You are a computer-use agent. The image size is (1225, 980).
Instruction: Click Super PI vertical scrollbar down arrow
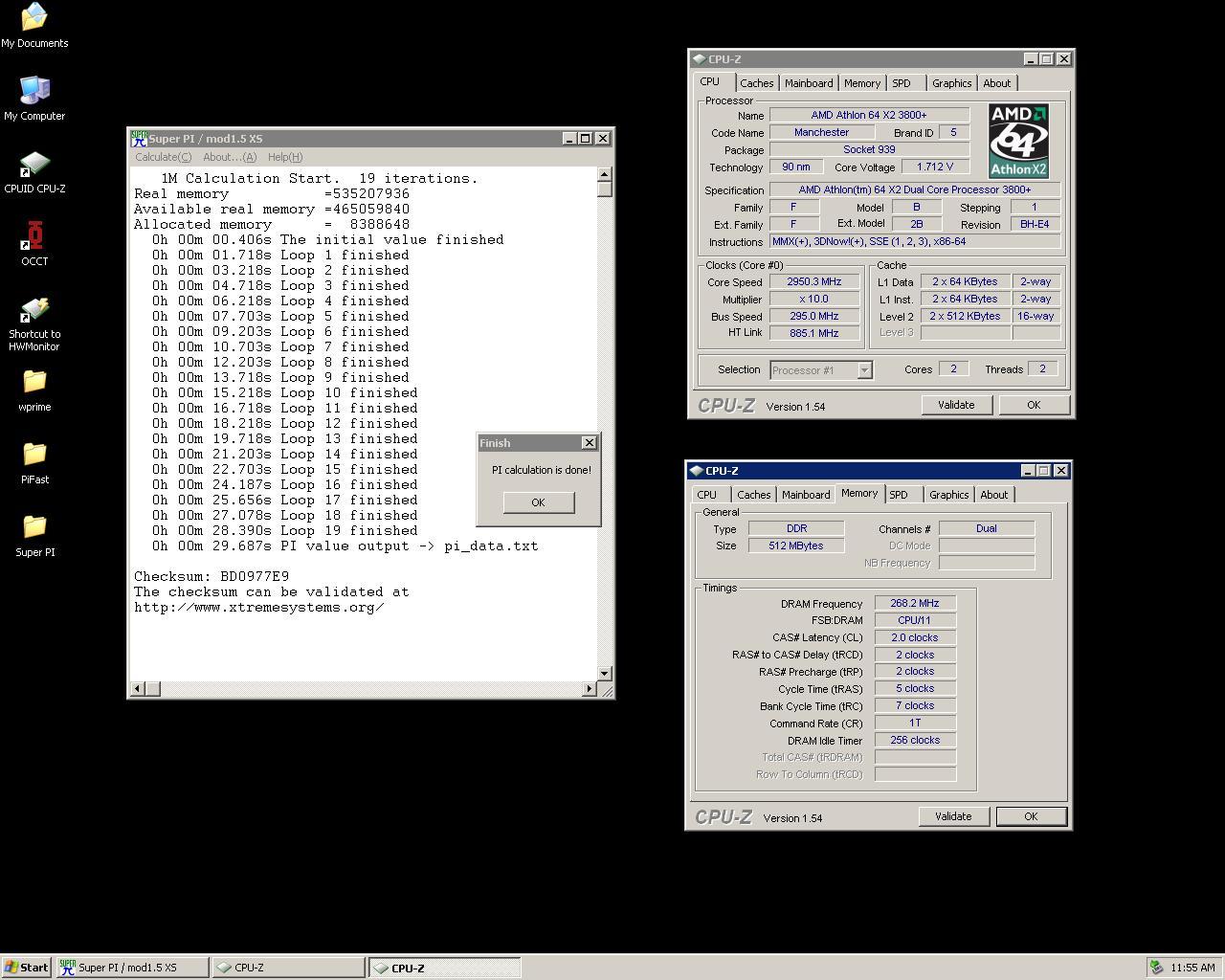[604, 674]
